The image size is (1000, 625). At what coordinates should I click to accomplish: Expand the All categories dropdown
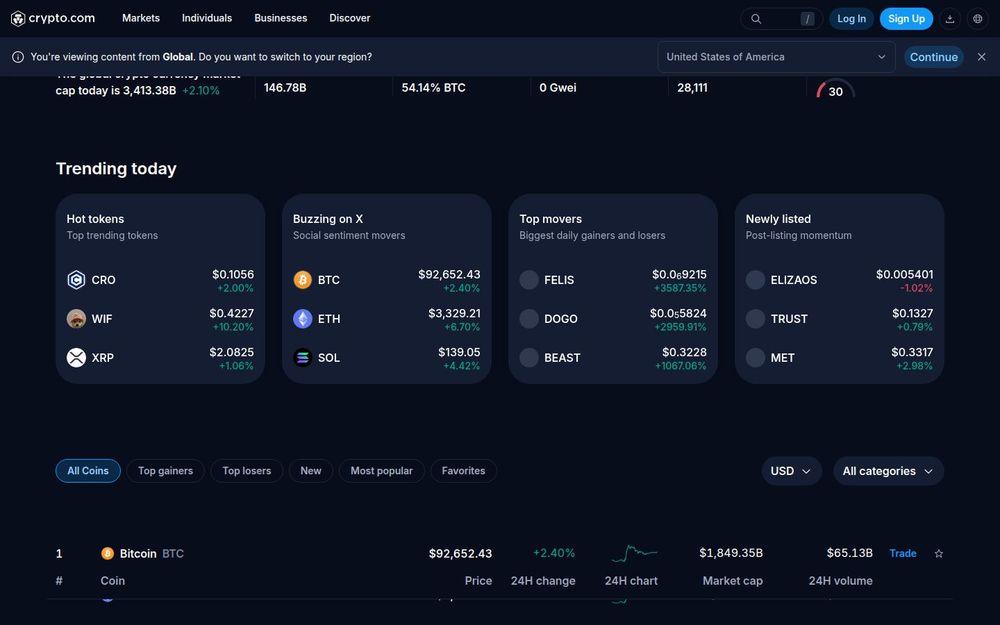coord(888,471)
